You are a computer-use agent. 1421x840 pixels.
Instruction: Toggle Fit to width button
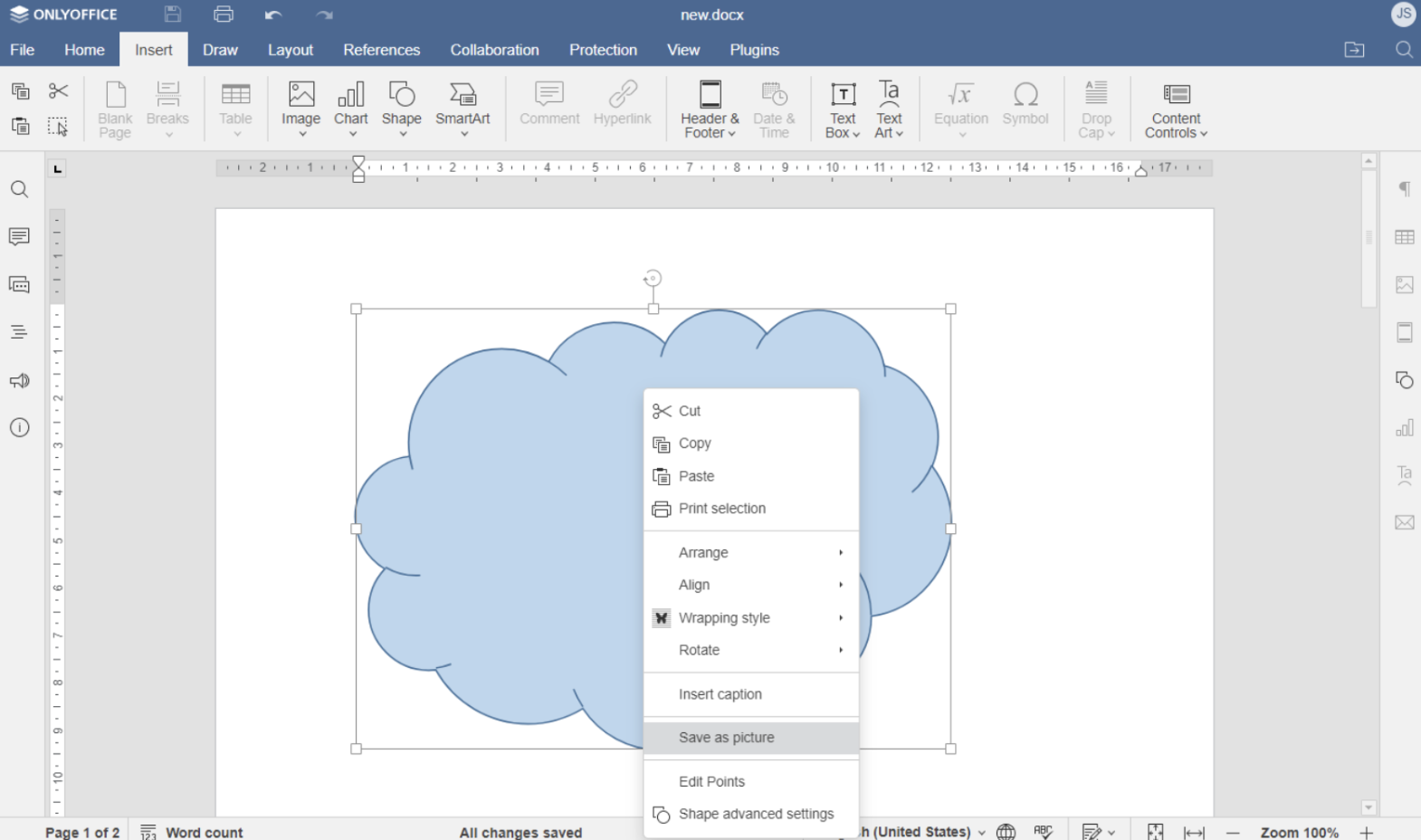coord(1194,831)
